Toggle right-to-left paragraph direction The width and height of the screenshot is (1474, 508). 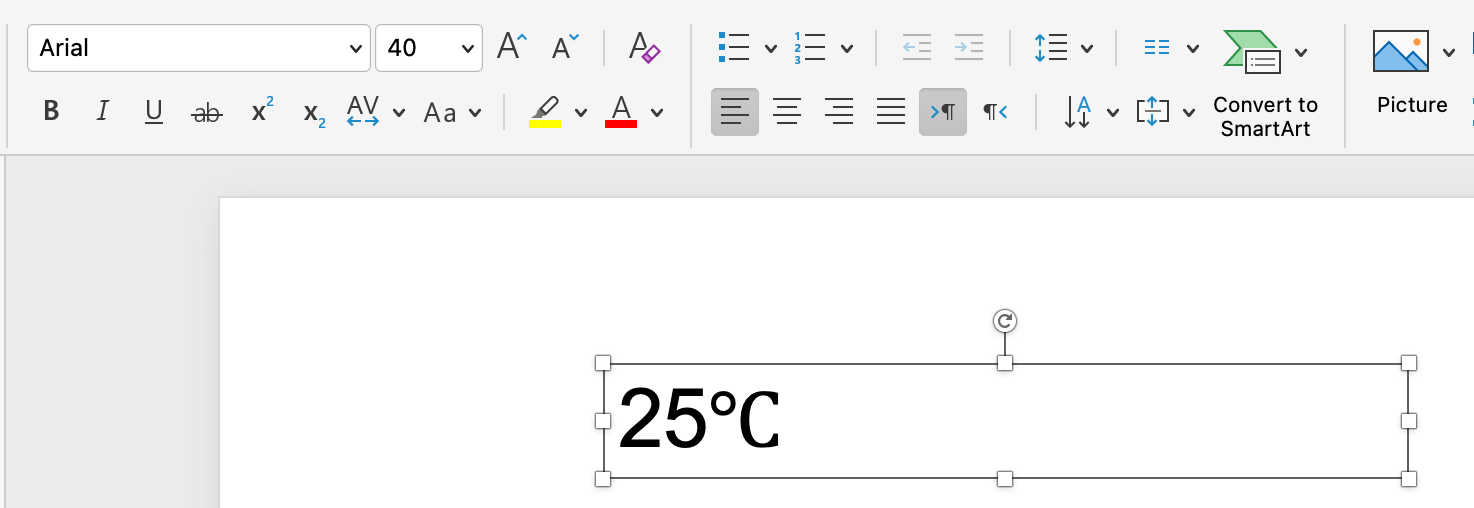pos(995,112)
